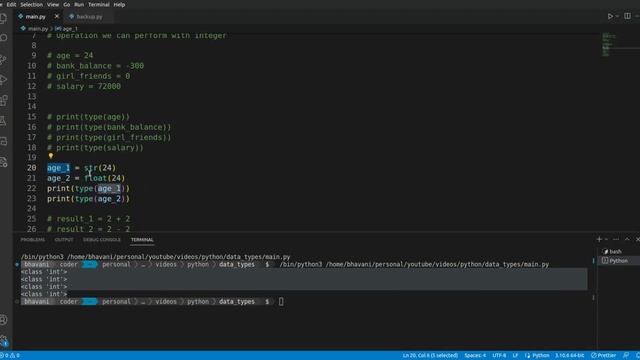Viewport: 640px width, 360px height.
Task: Open the Source Control view
Action: pos(4,59)
